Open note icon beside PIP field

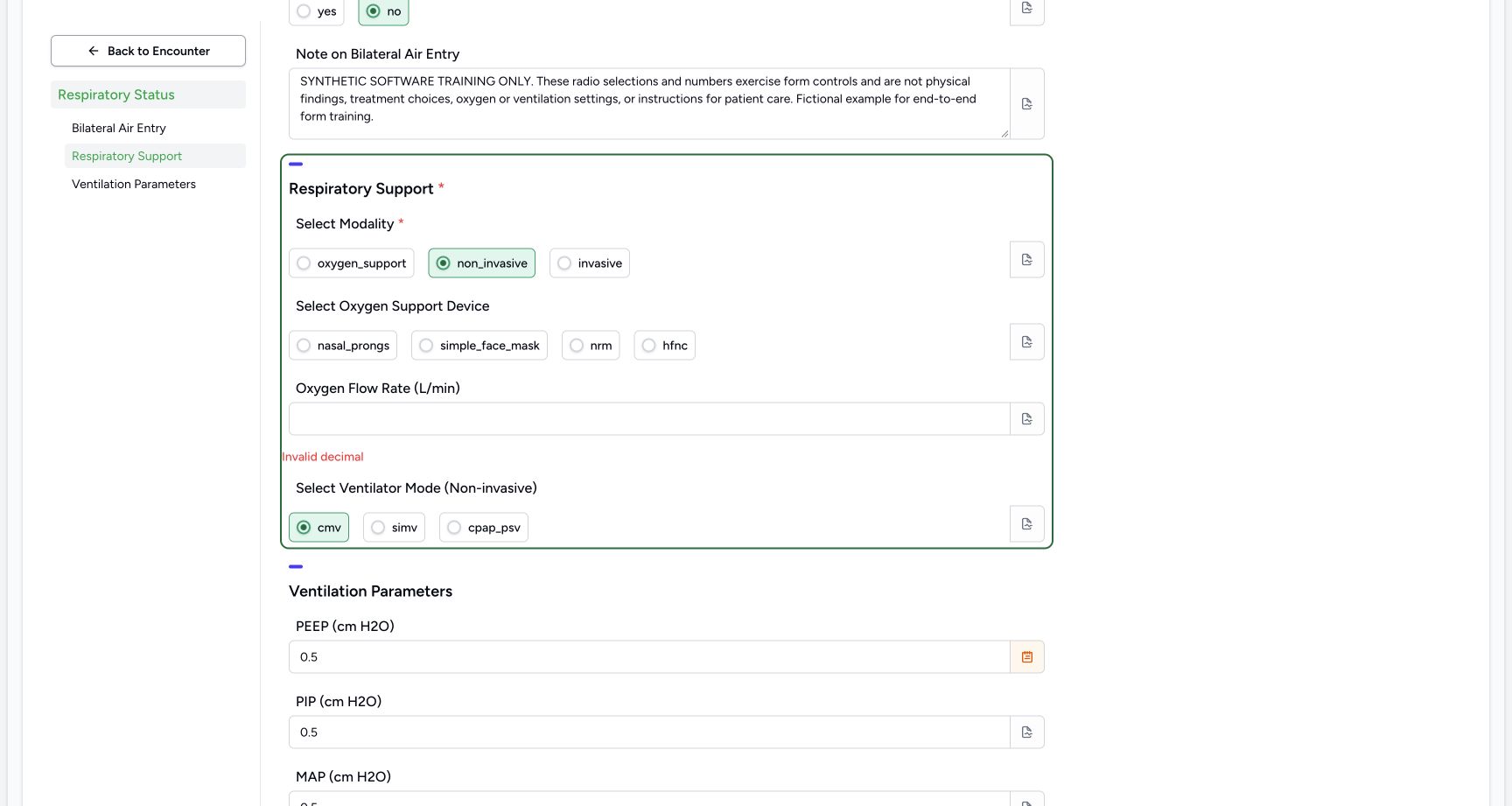point(1027,732)
